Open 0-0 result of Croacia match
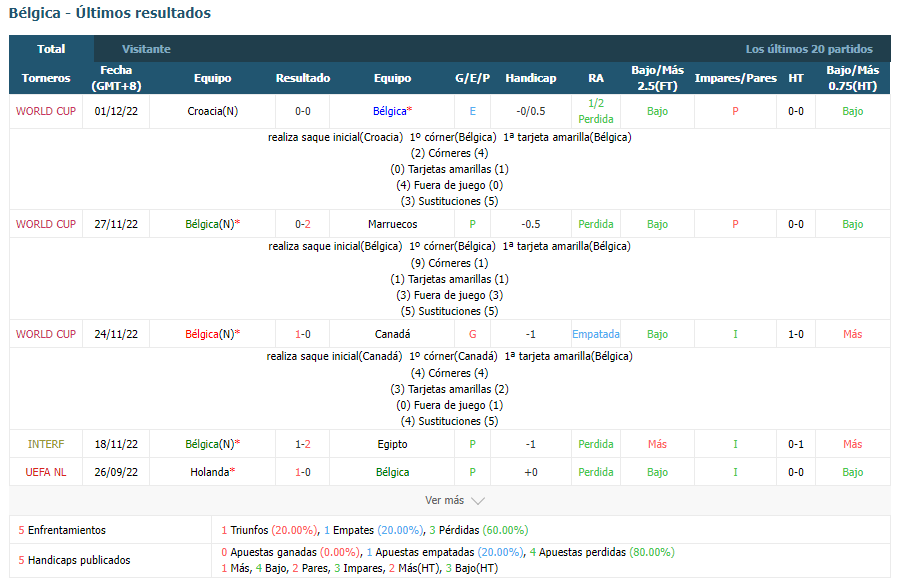900x586 pixels. coord(303,111)
